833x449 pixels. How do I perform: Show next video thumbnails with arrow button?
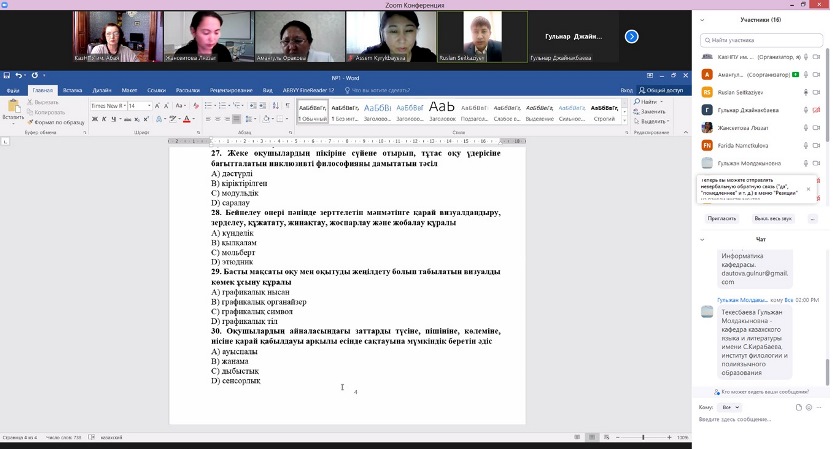click(631, 37)
